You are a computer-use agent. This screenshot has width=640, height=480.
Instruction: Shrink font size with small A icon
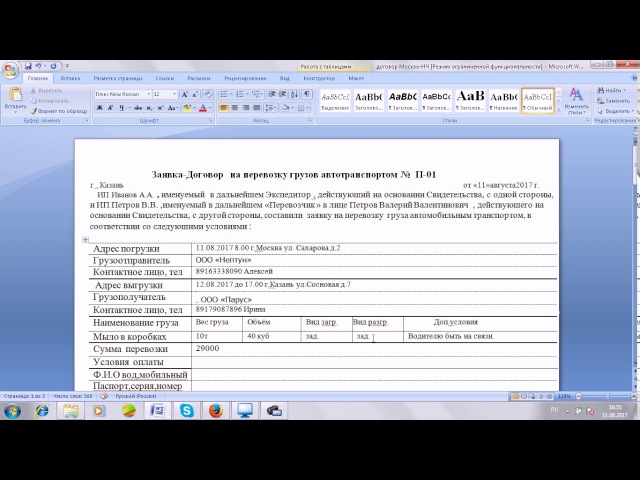click(196, 94)
